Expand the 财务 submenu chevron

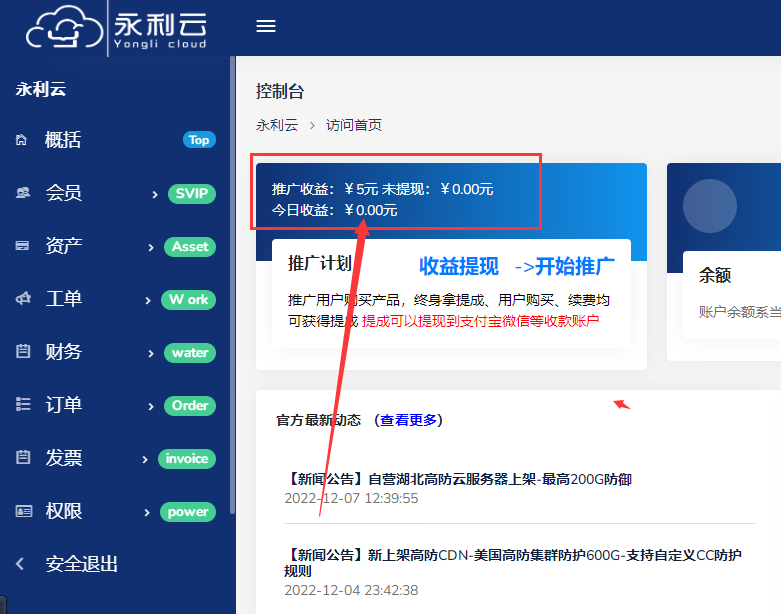tap(151, 354)
